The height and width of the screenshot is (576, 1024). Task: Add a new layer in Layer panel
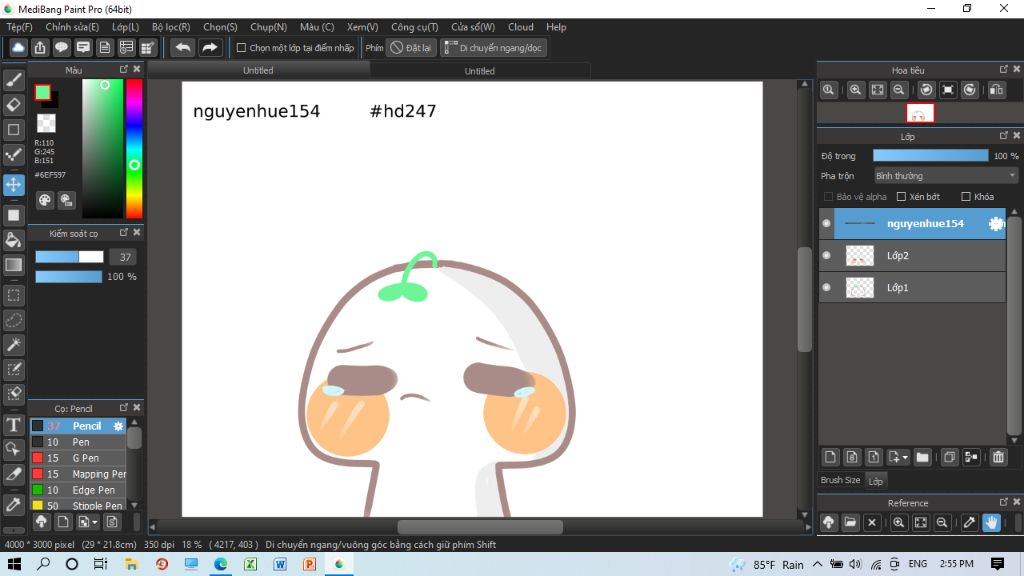coord(830,457)
